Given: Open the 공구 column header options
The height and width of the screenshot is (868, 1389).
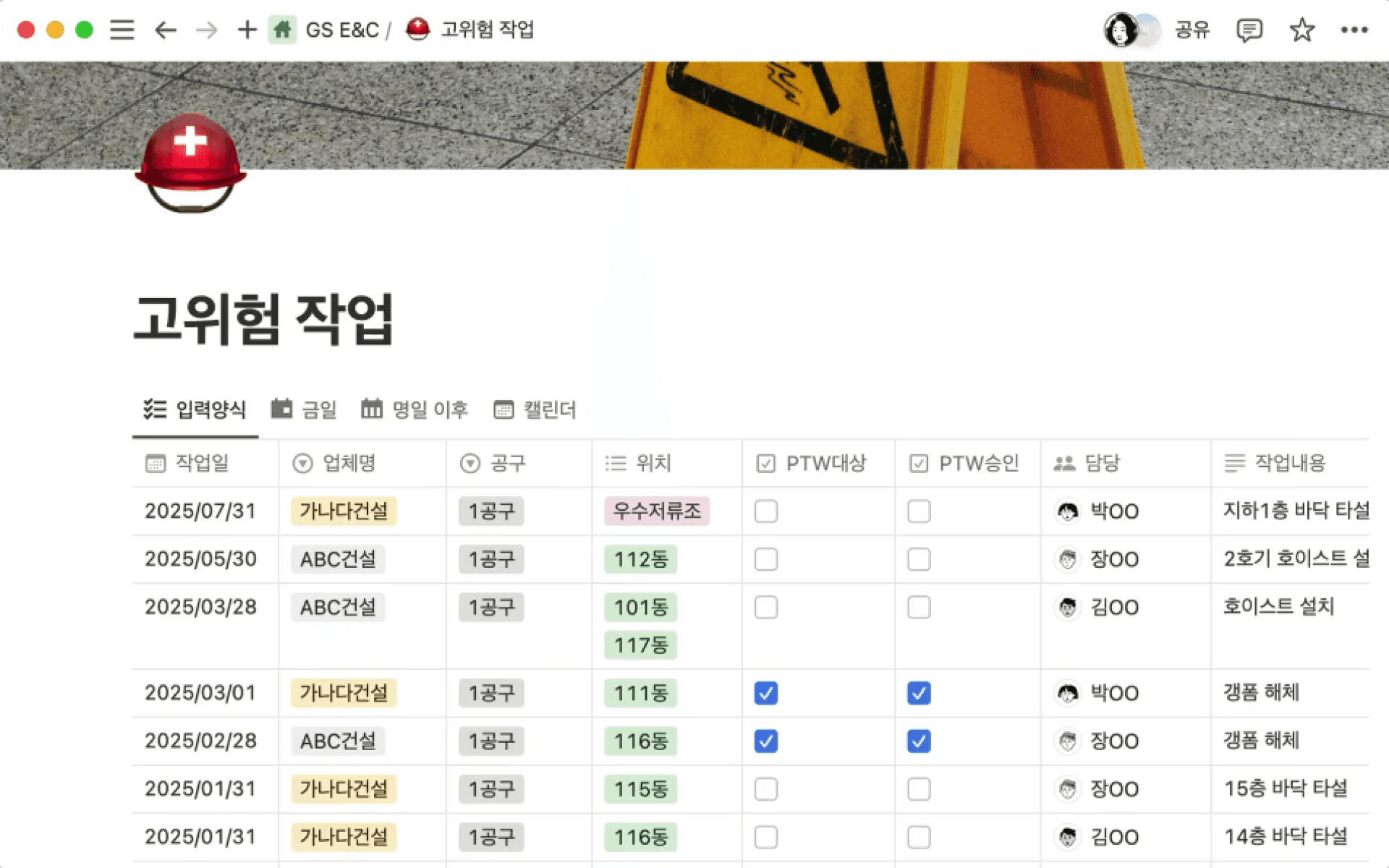Looking at the screenshot, I should click(507, 463).
